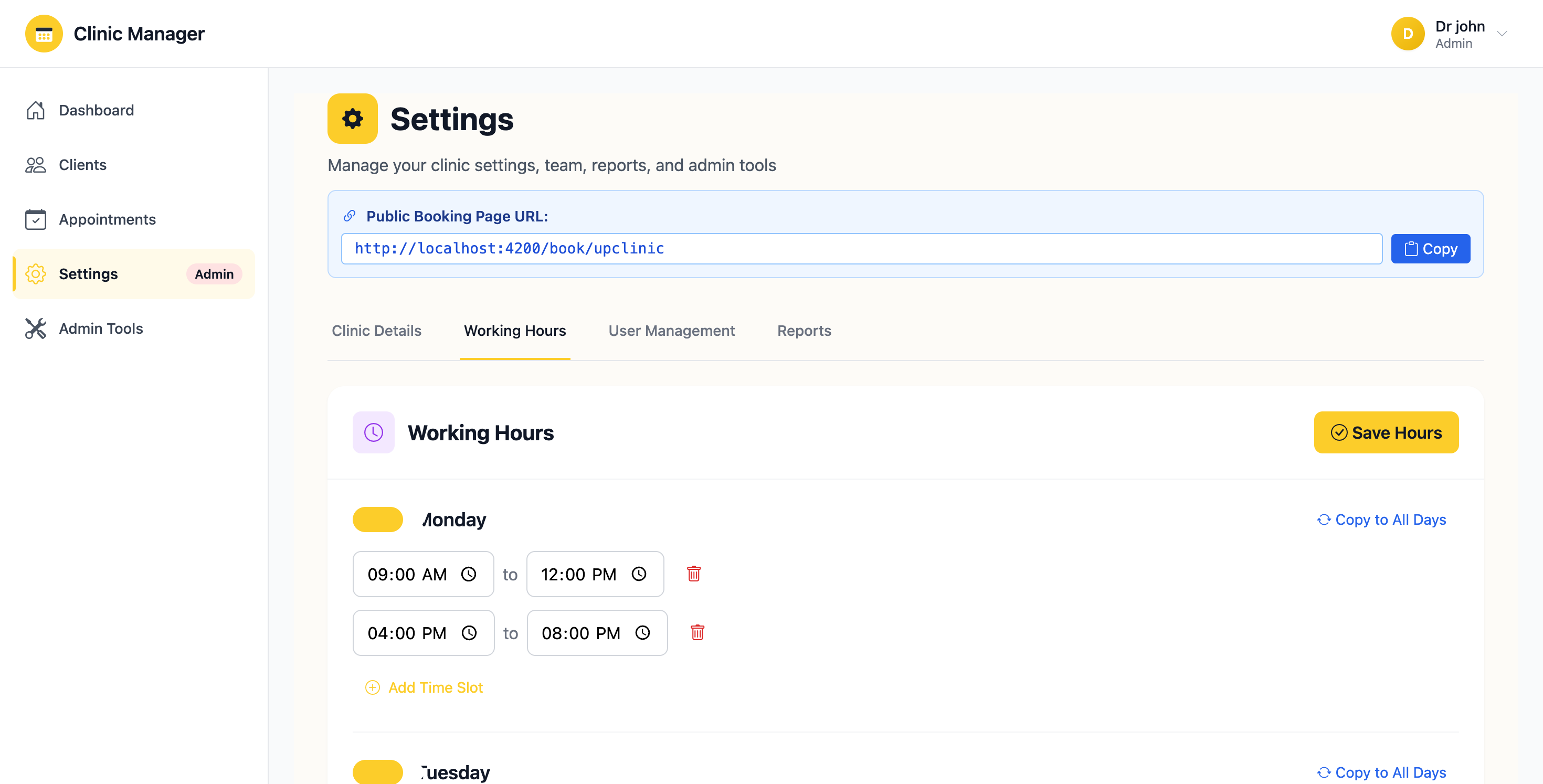Disable Monday's second time slot via trash icon

click(x=696, y=632)
